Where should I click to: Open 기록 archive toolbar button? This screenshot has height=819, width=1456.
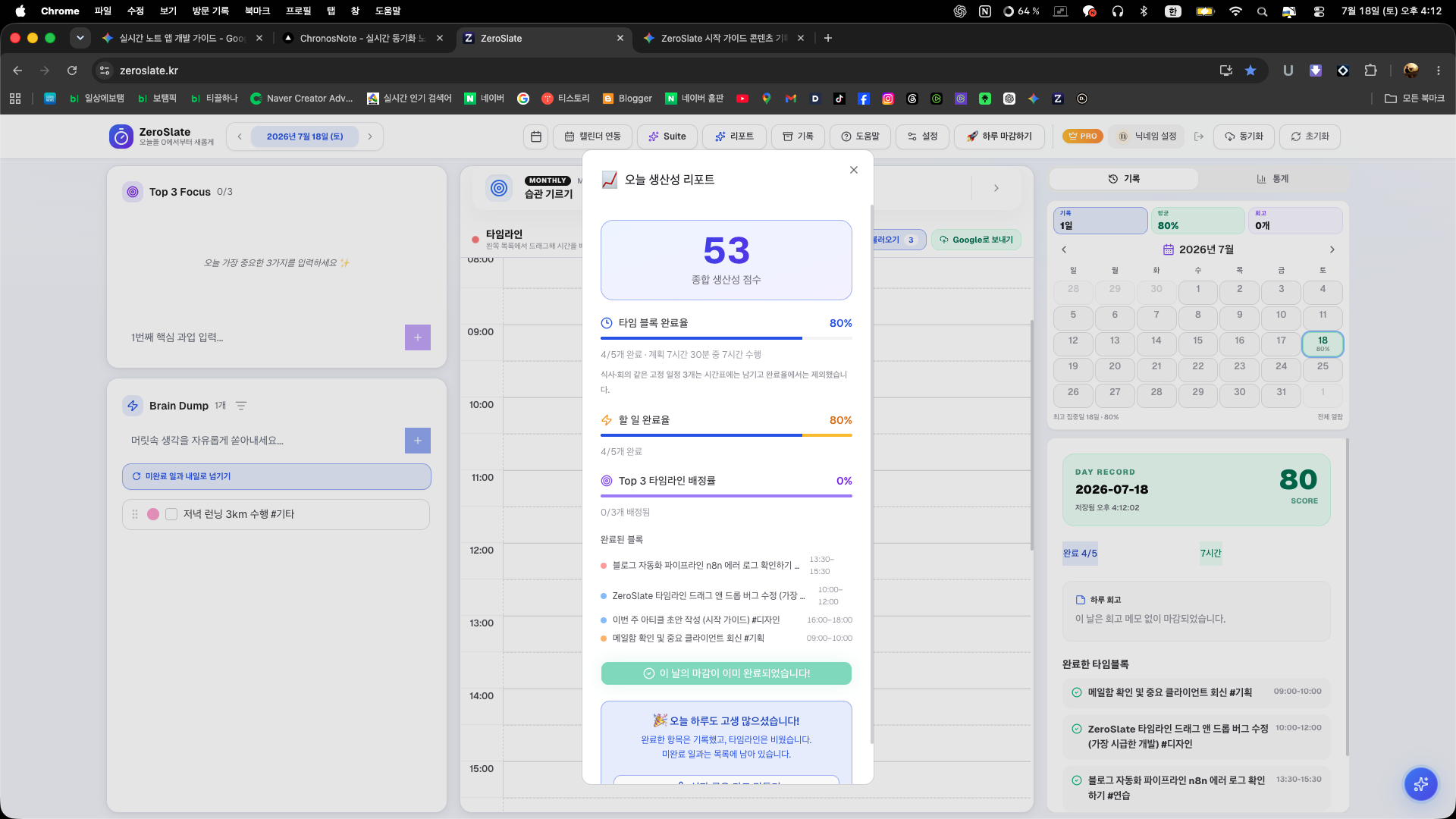pyautogui.click(x=798, y=136)
